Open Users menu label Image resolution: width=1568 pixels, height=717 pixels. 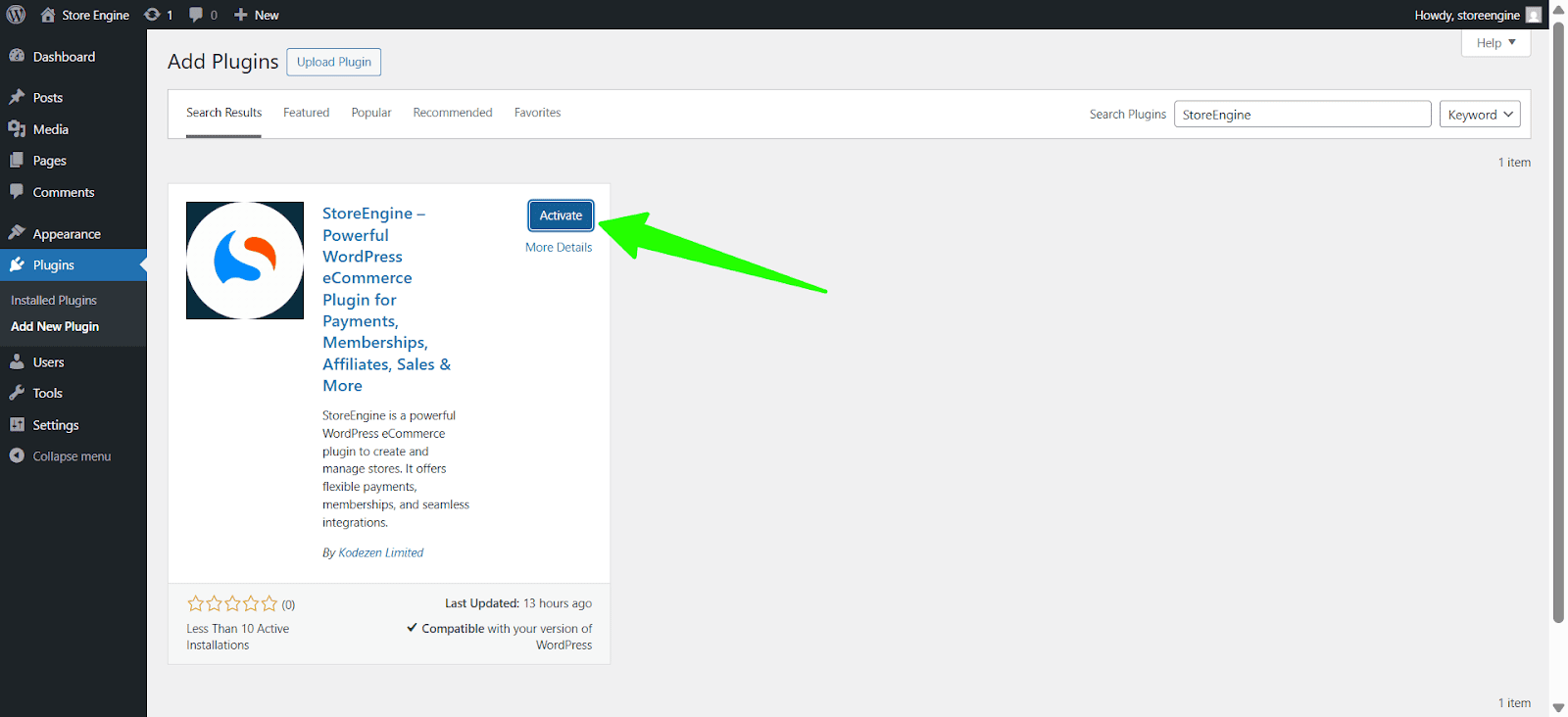(49, 362)
